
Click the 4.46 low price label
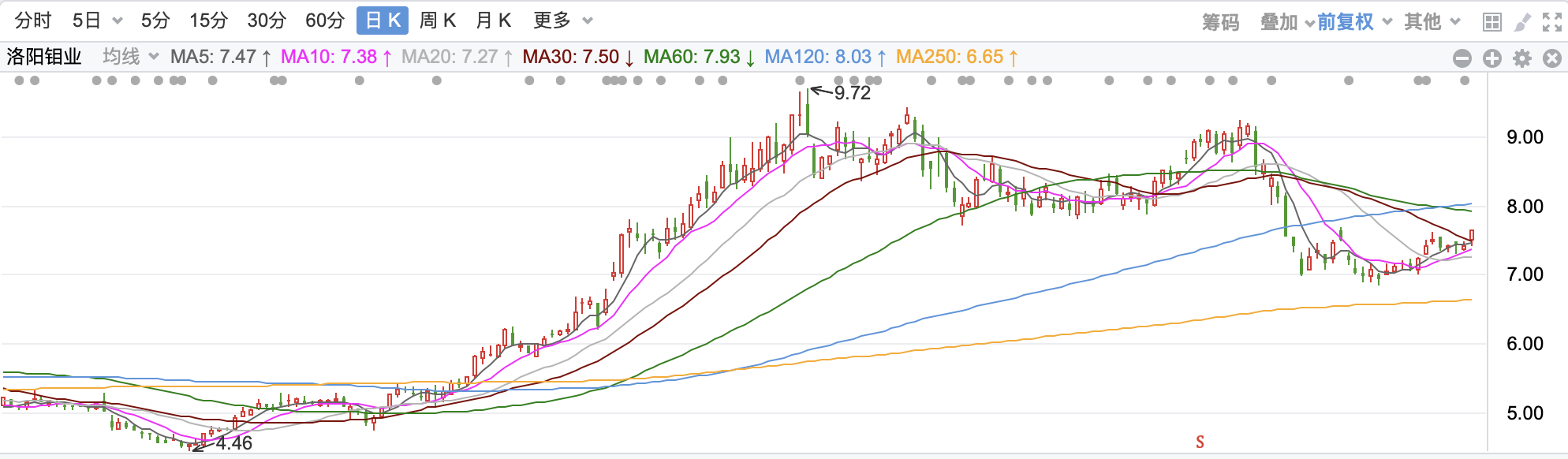click(x=234, y=443)
